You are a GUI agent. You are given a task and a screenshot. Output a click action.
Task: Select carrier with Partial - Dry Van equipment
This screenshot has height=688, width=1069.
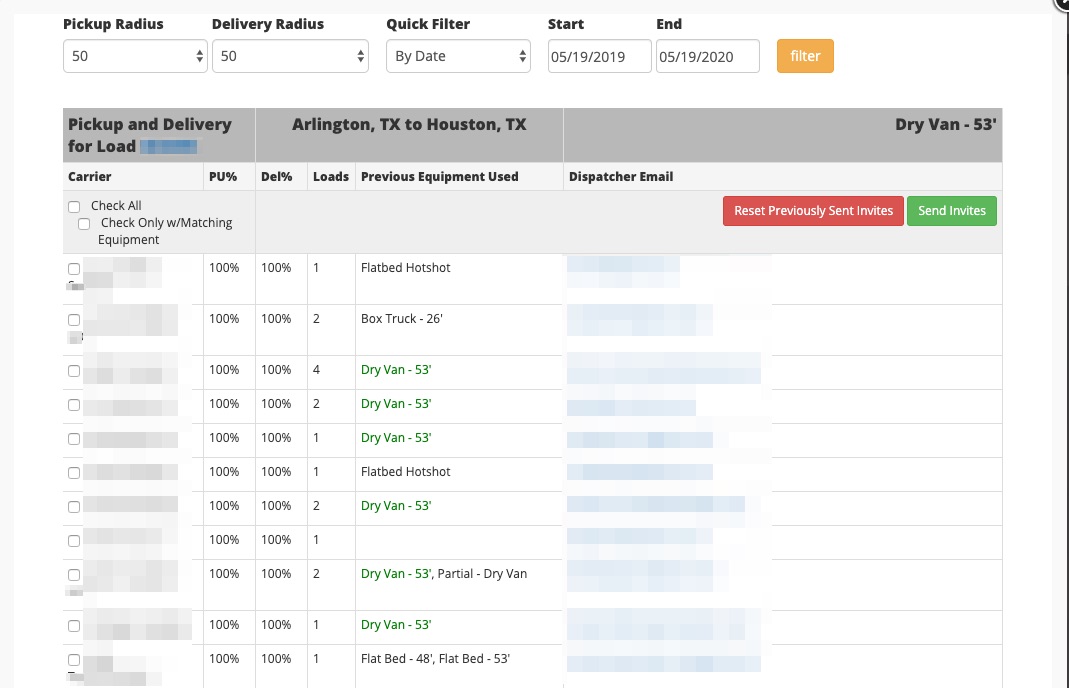(x=74, y=575)
